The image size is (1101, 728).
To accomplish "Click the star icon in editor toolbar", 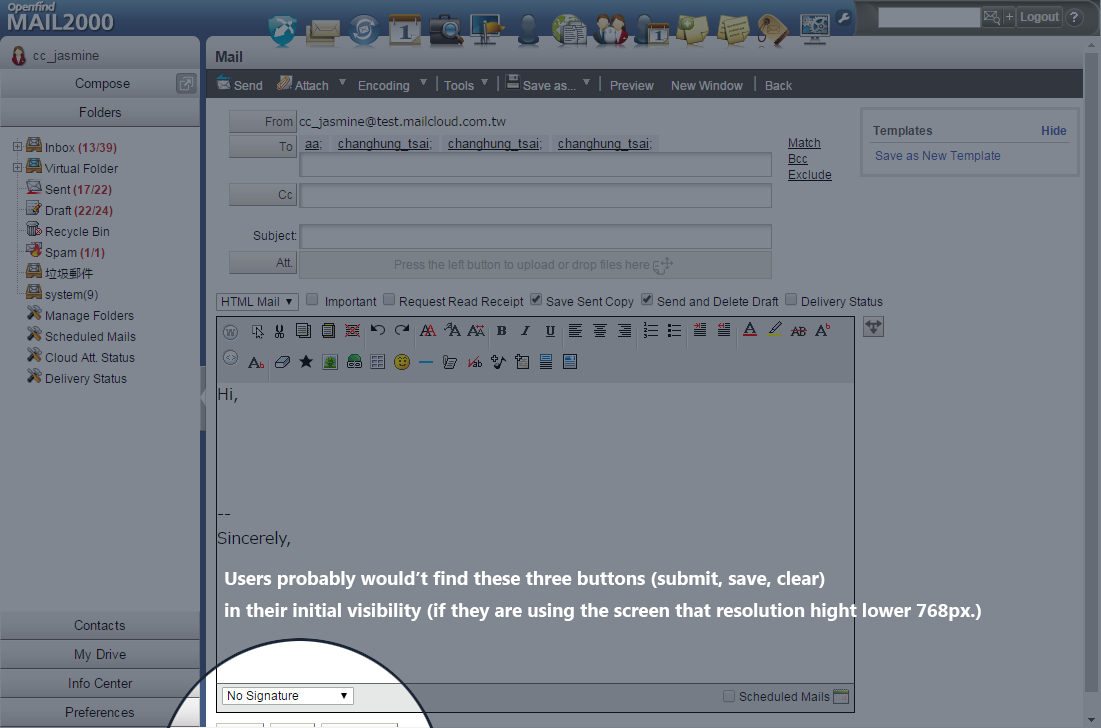I will pyautogui.click(x=306, y=362).
